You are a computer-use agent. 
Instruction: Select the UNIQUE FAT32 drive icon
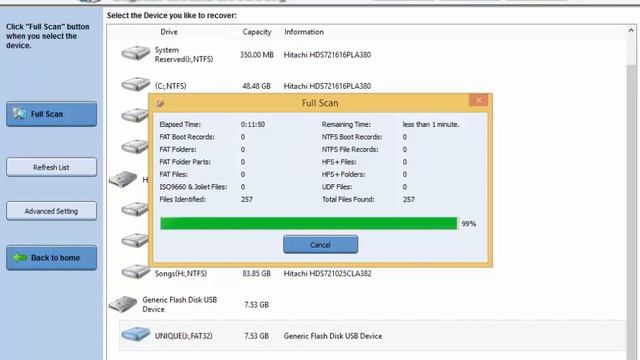(136, 335)
